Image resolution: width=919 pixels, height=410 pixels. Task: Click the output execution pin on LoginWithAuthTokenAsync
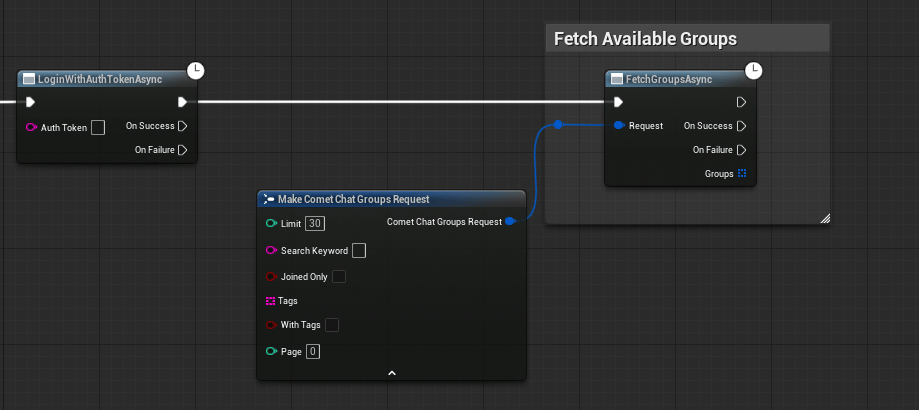click(182, 102)
